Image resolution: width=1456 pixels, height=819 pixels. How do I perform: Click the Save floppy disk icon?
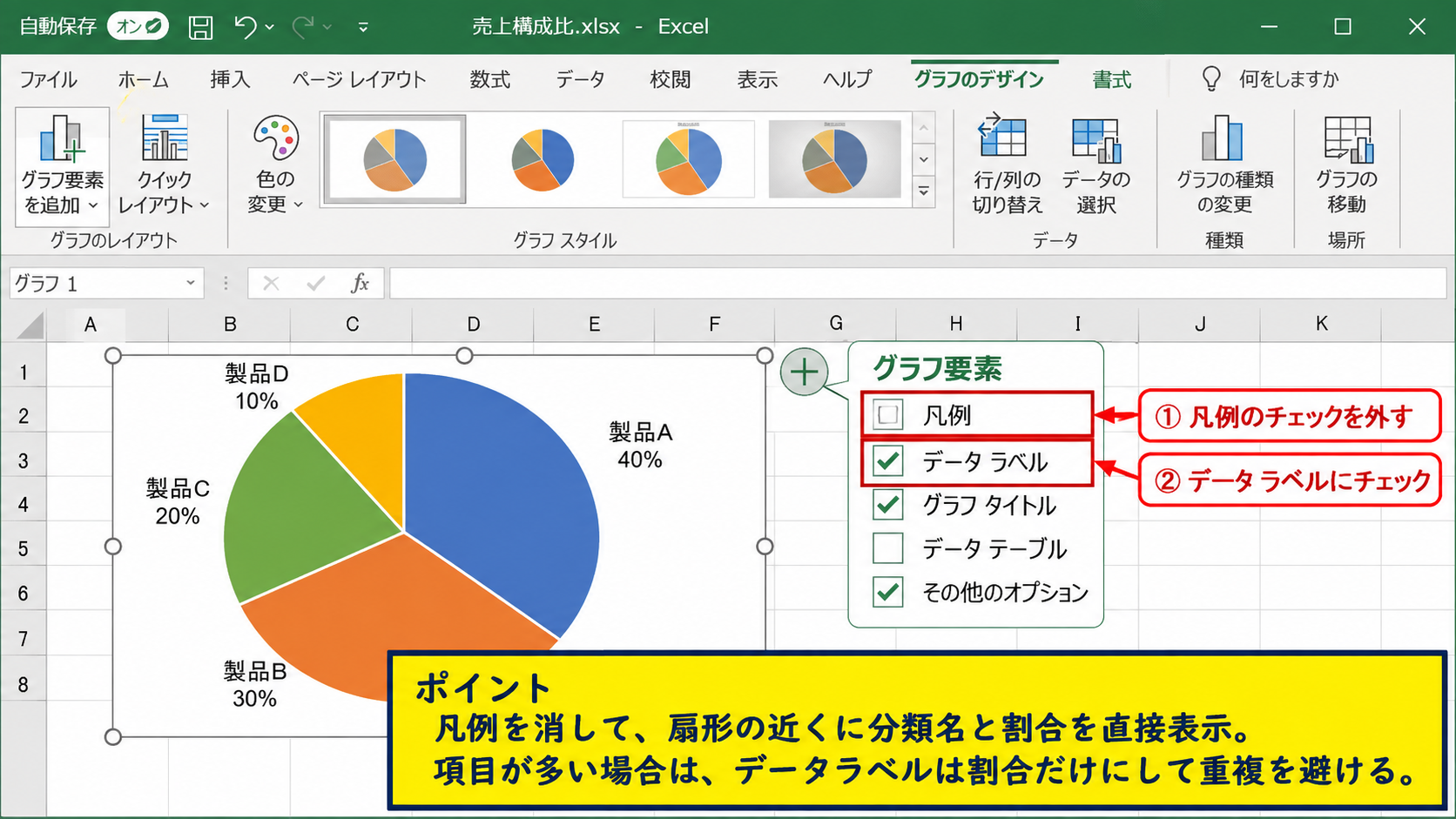200,27
